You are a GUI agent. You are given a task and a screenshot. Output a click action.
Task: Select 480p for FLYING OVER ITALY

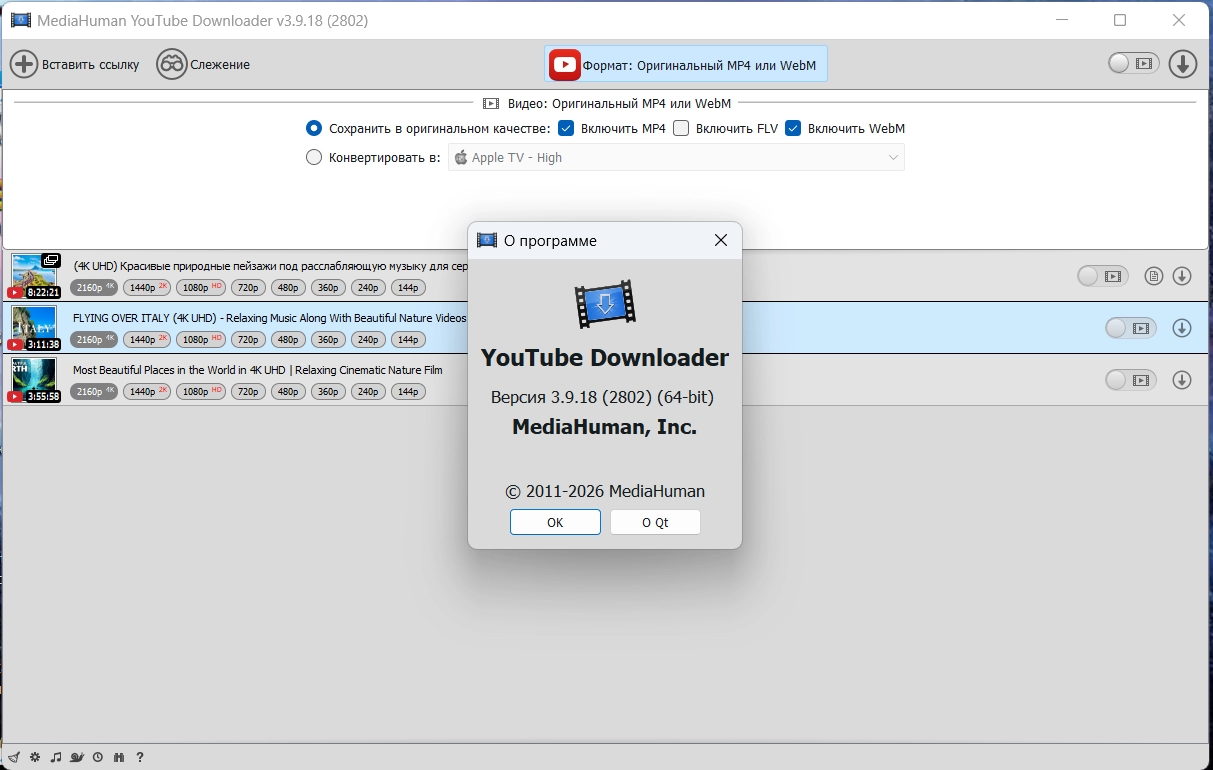coord(288,339)
